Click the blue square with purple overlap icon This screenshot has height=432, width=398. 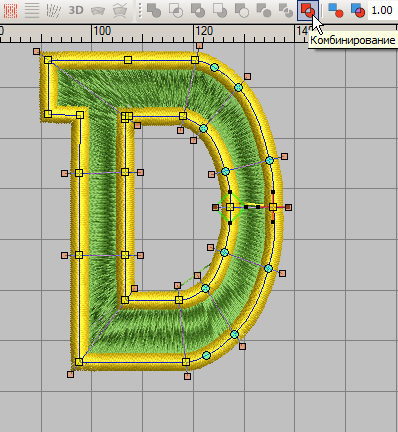click(357, 10)
